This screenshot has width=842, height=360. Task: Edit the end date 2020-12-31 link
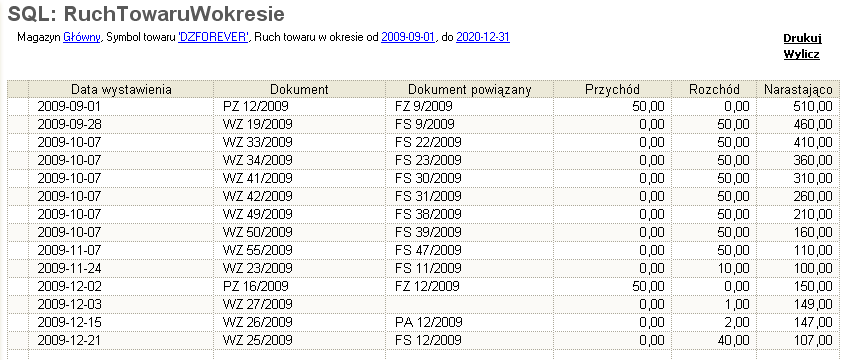483,38
